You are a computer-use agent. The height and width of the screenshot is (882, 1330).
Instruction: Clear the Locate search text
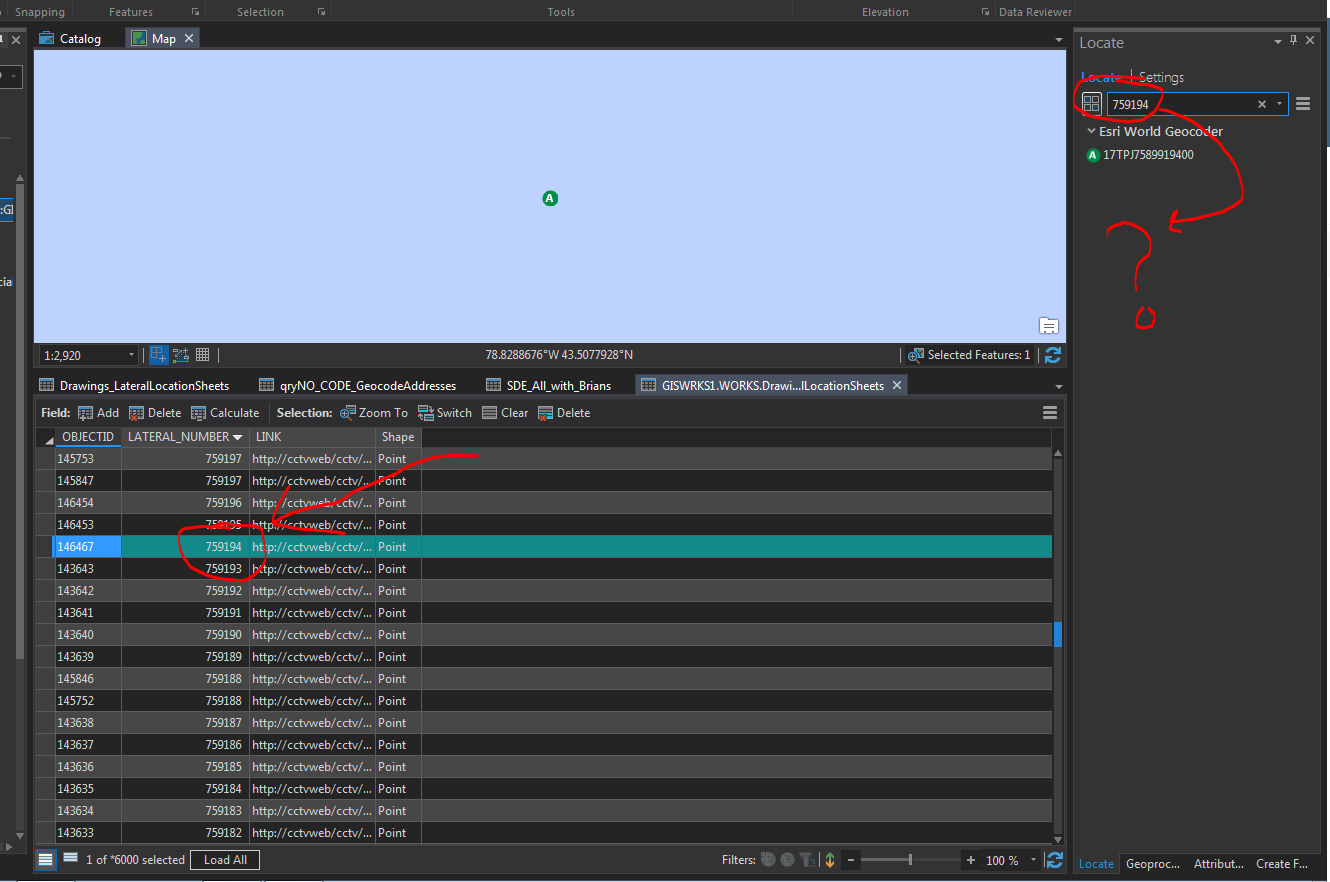[1262, 104]
